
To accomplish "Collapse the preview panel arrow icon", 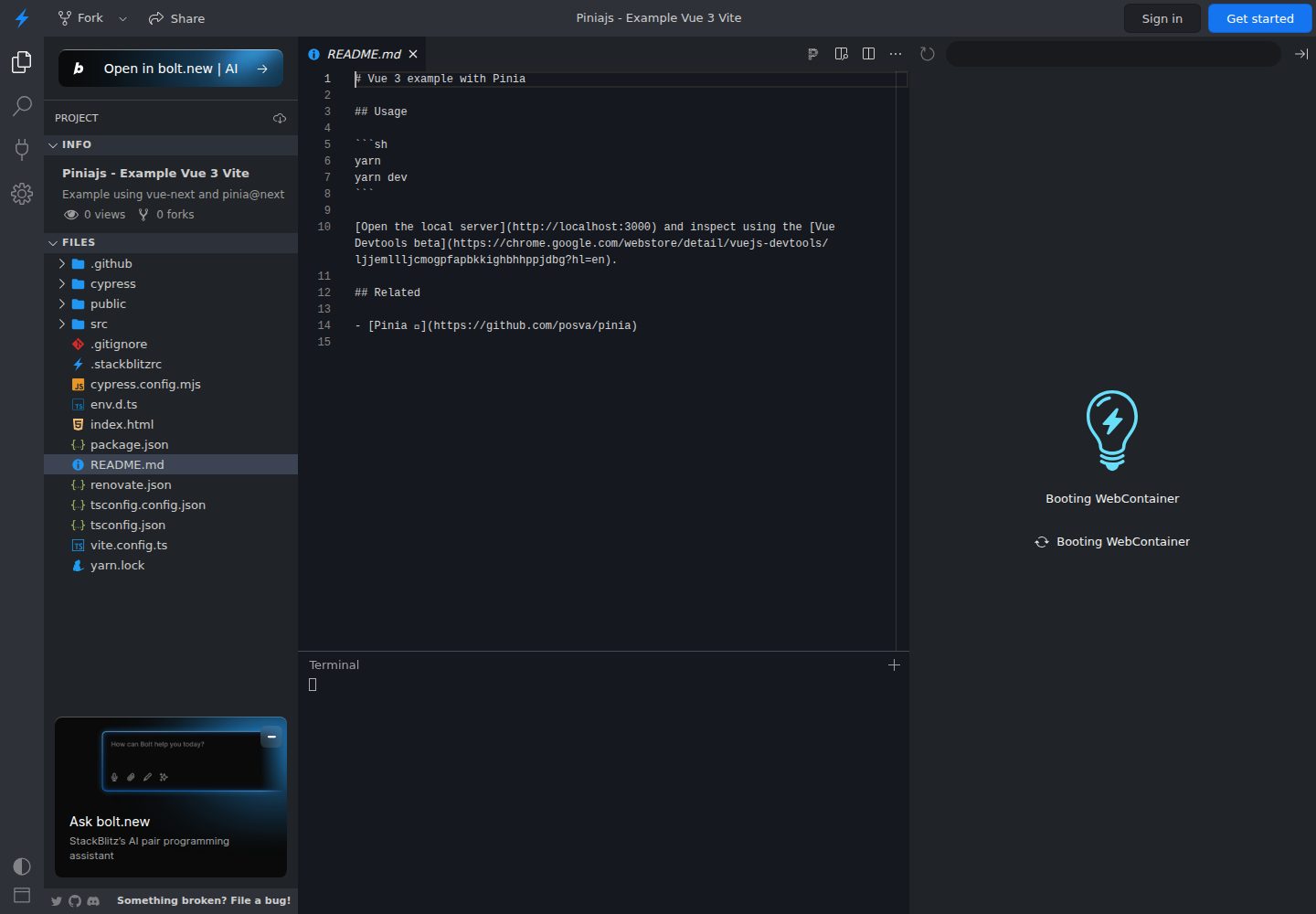I will [1301, 54].
